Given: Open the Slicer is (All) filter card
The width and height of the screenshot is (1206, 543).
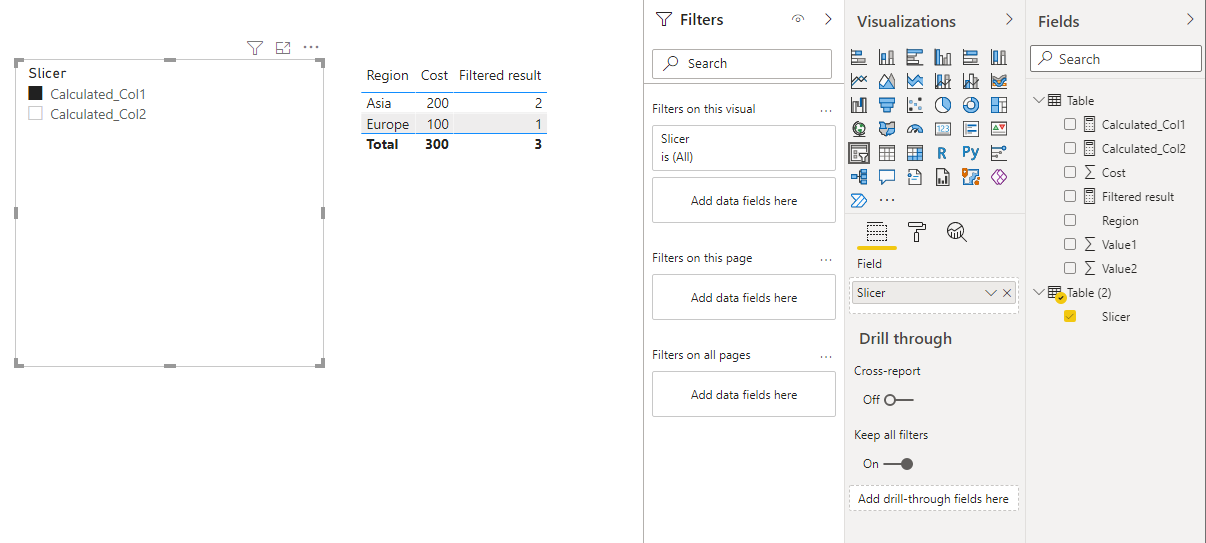Looking at the screenshot, I should [744, 148].
